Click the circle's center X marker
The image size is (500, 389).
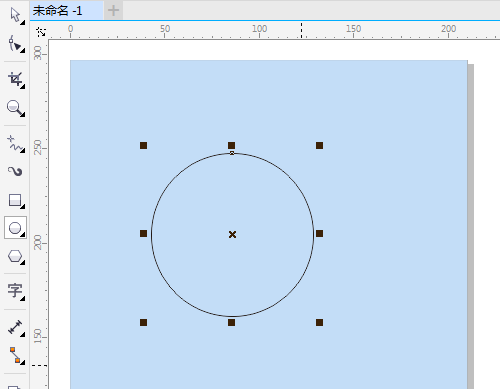232,234
